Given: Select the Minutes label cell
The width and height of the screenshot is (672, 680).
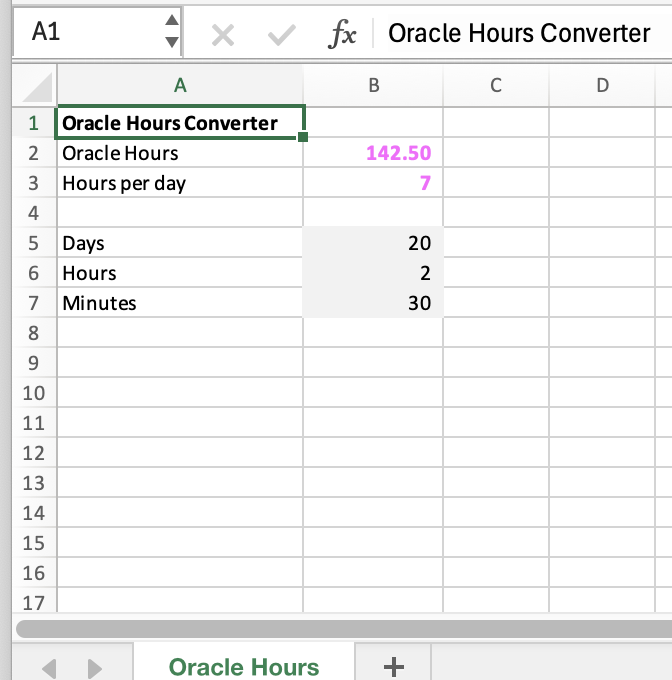Looking at the screenshot, I should coord(180,303).
